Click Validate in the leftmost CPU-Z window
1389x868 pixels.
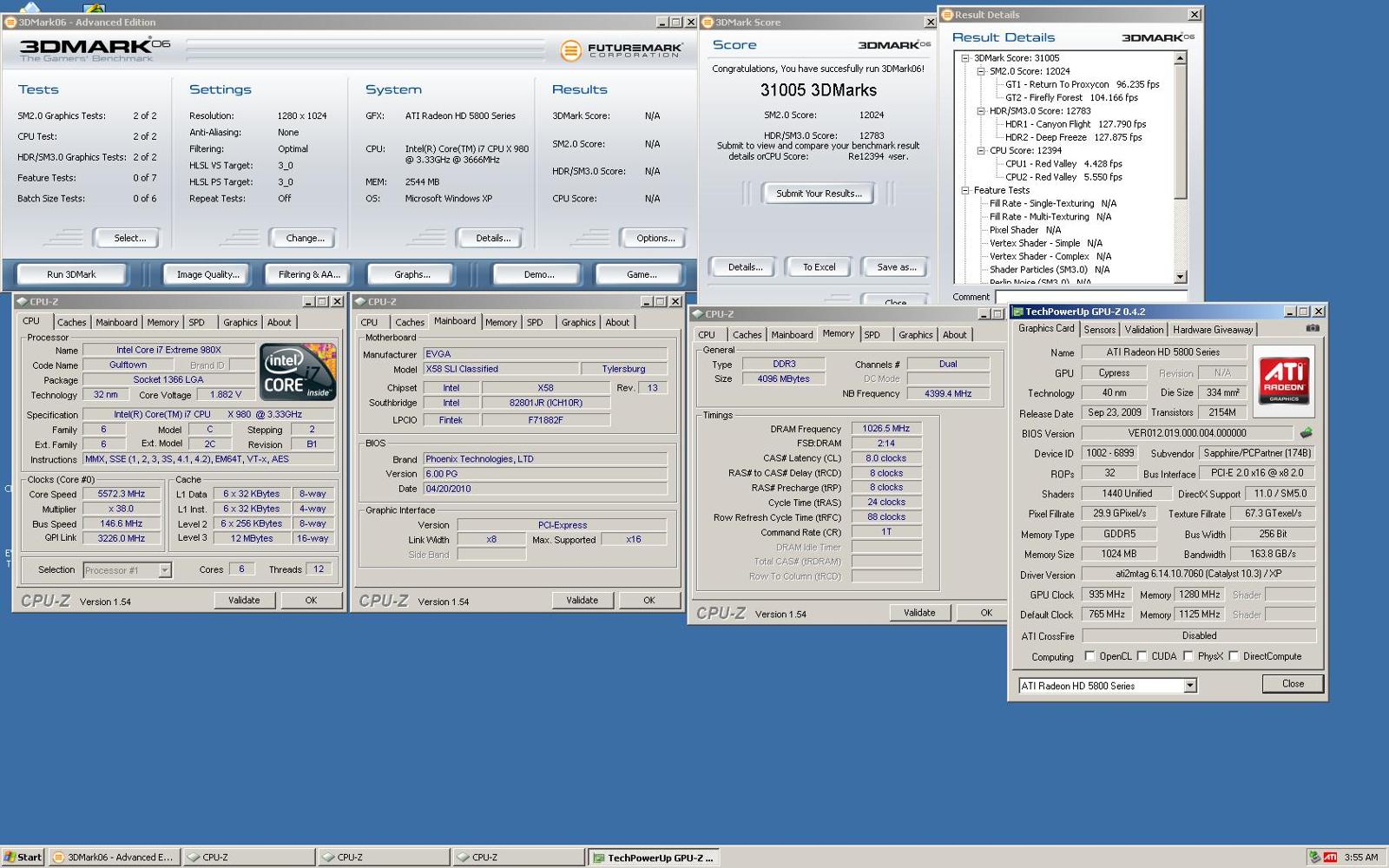(244, 600)
